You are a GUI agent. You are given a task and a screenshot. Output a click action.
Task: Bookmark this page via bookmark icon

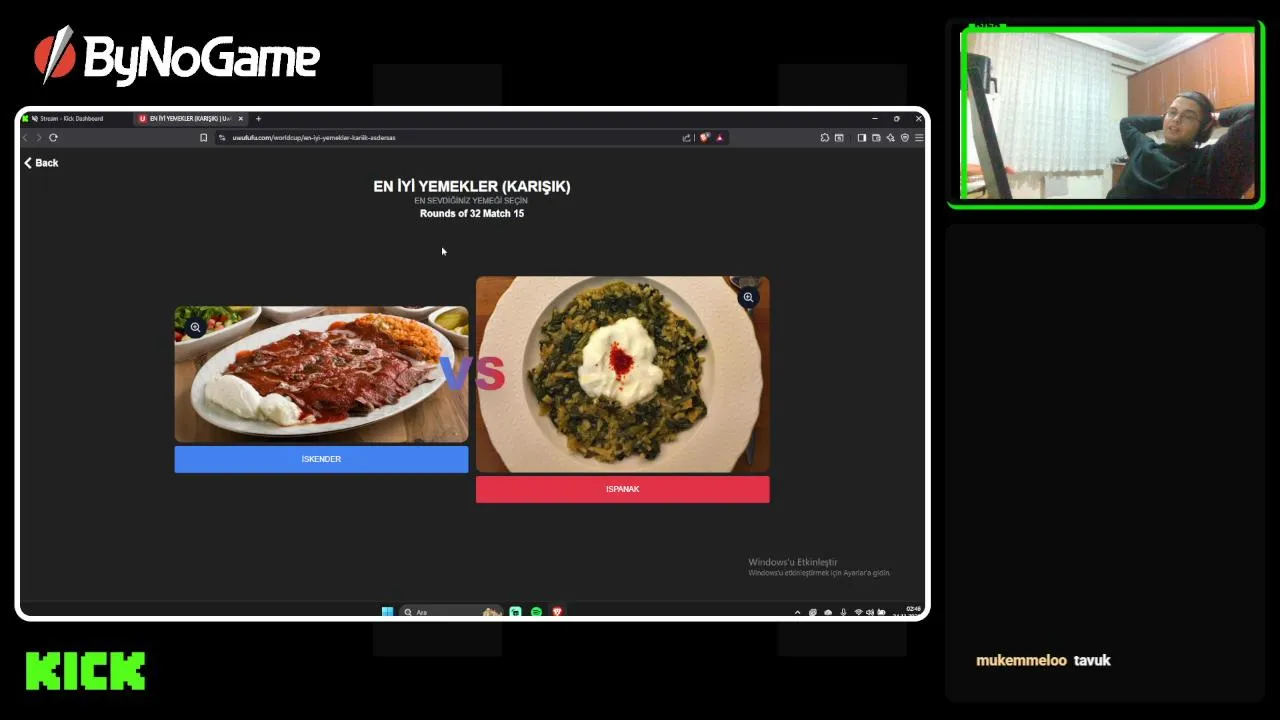[204, 138]
